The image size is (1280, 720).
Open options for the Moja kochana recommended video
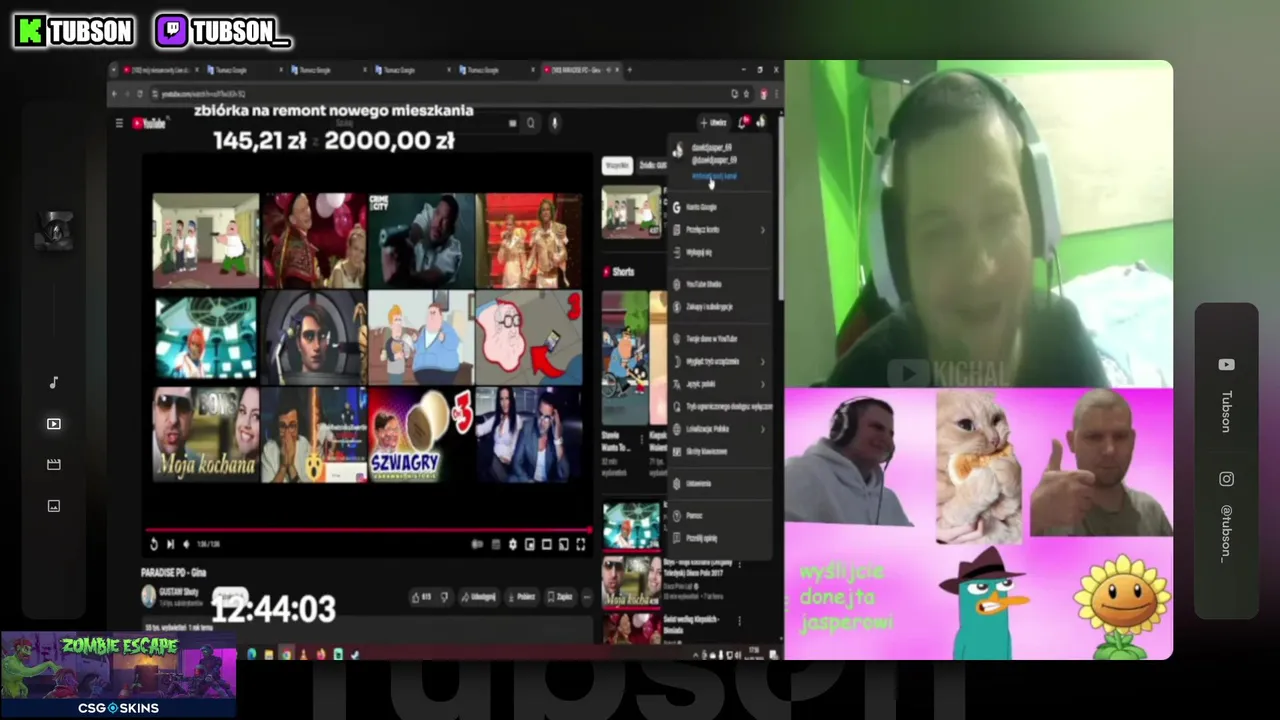coord(740,565)
